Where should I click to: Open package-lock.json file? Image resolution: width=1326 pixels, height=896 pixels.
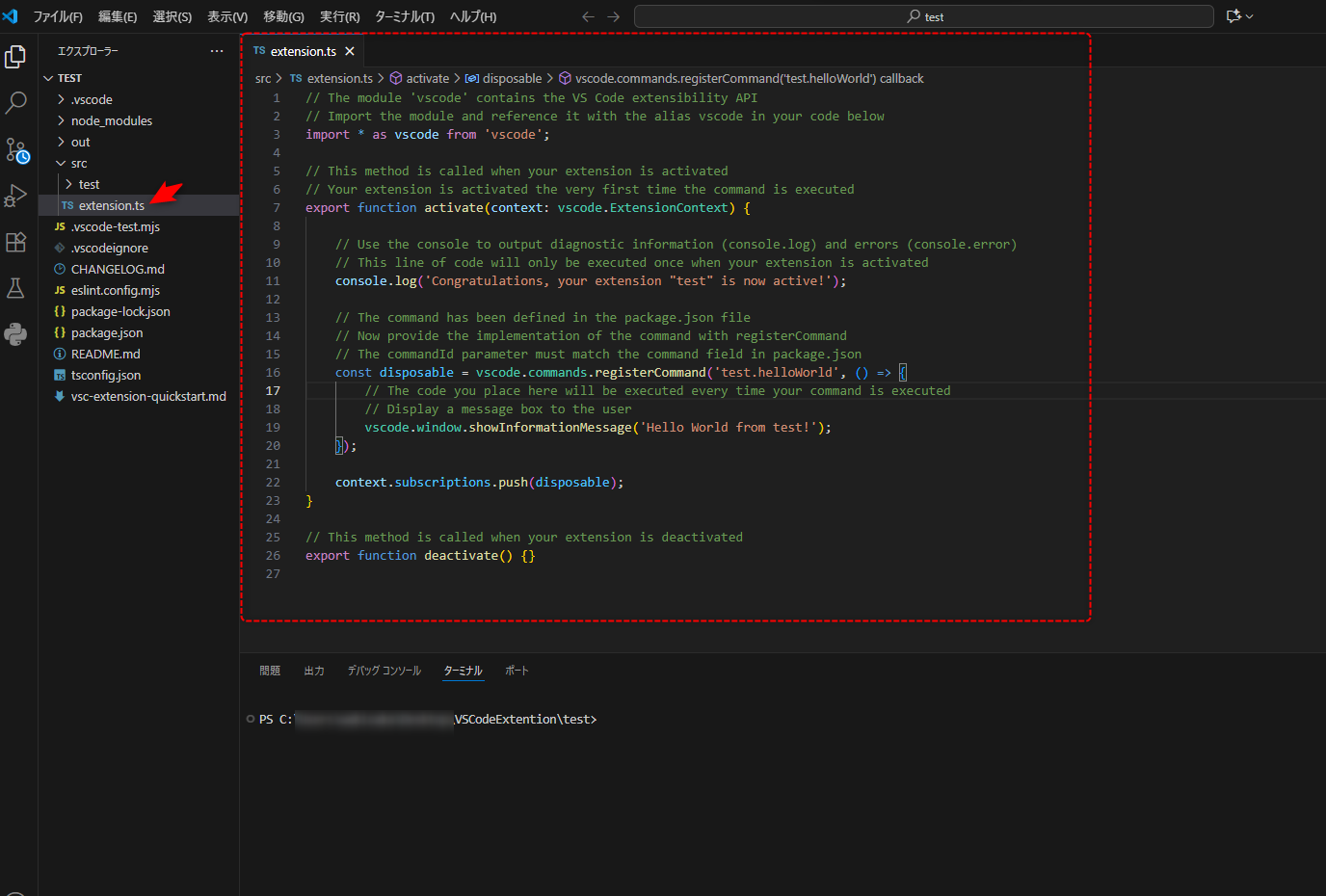139,311
